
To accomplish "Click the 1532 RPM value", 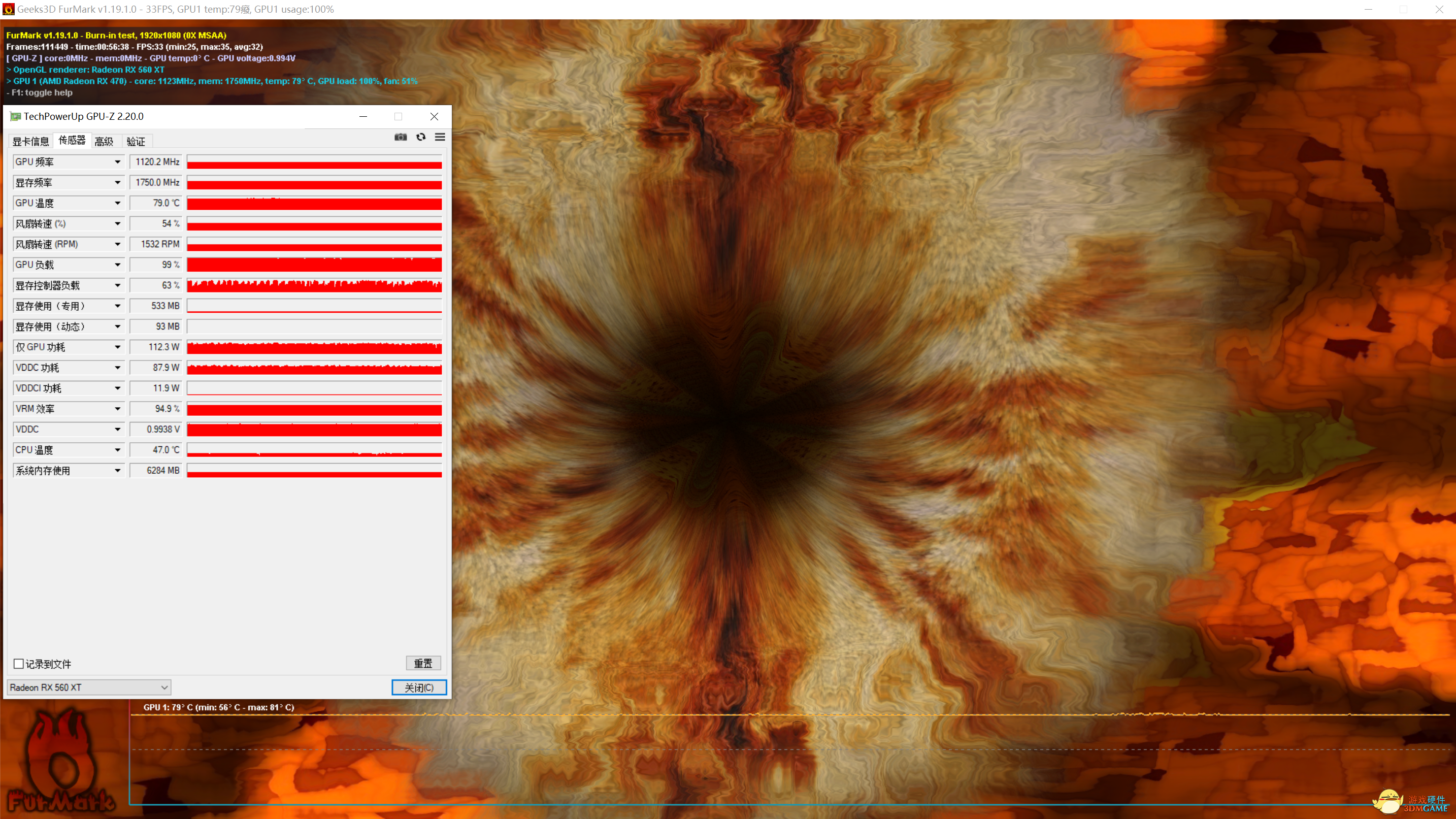I will [156, 244].
